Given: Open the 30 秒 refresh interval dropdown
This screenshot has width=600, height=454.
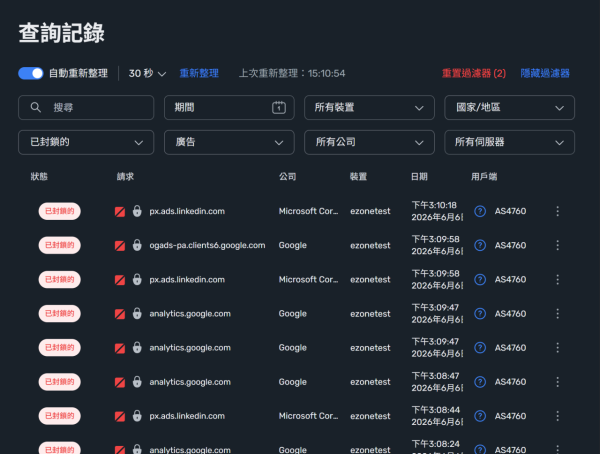Looking at the screenshot, I should click(x=147, y=73).
